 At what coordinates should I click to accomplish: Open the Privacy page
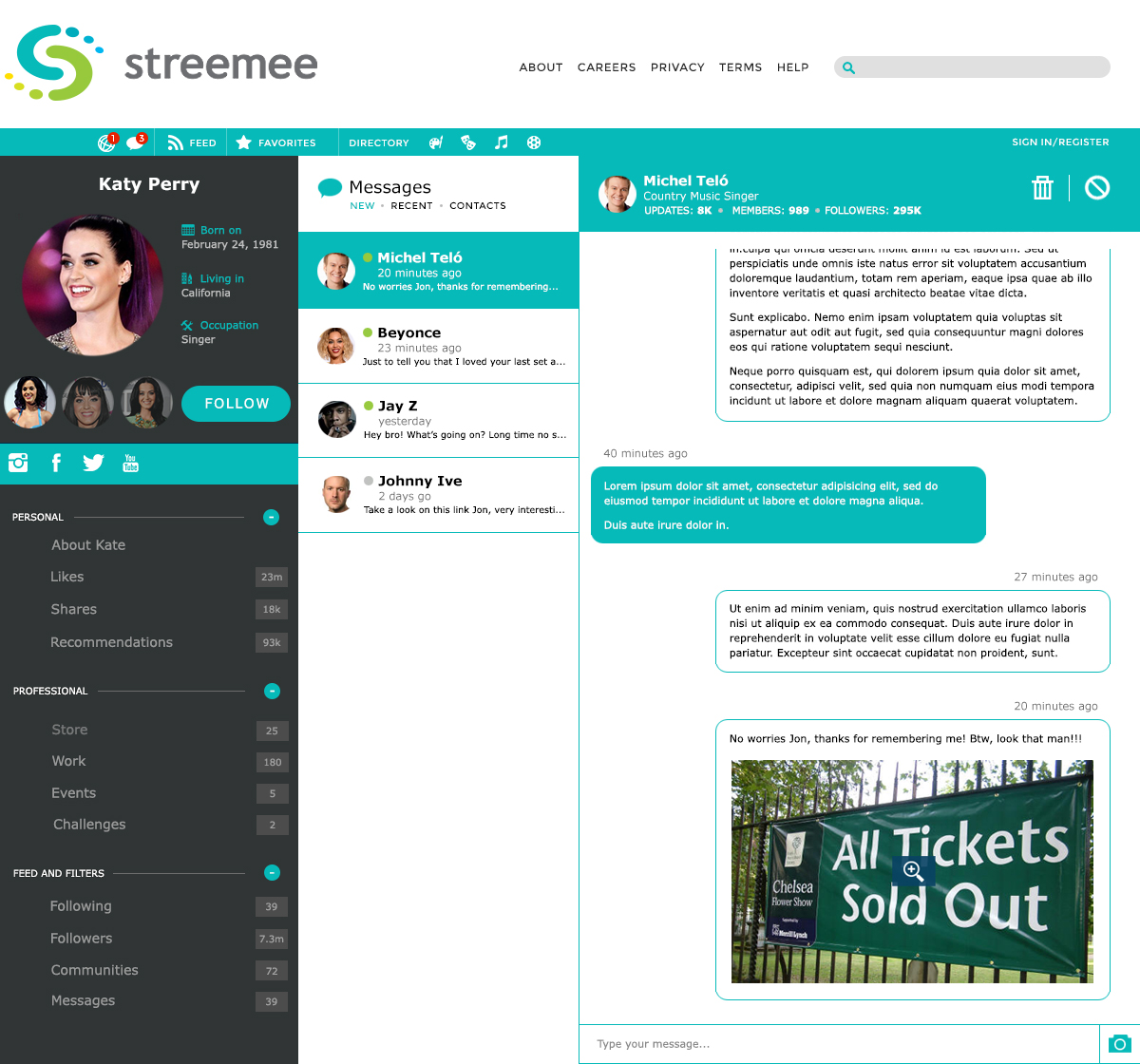click(x=677, y=67)
